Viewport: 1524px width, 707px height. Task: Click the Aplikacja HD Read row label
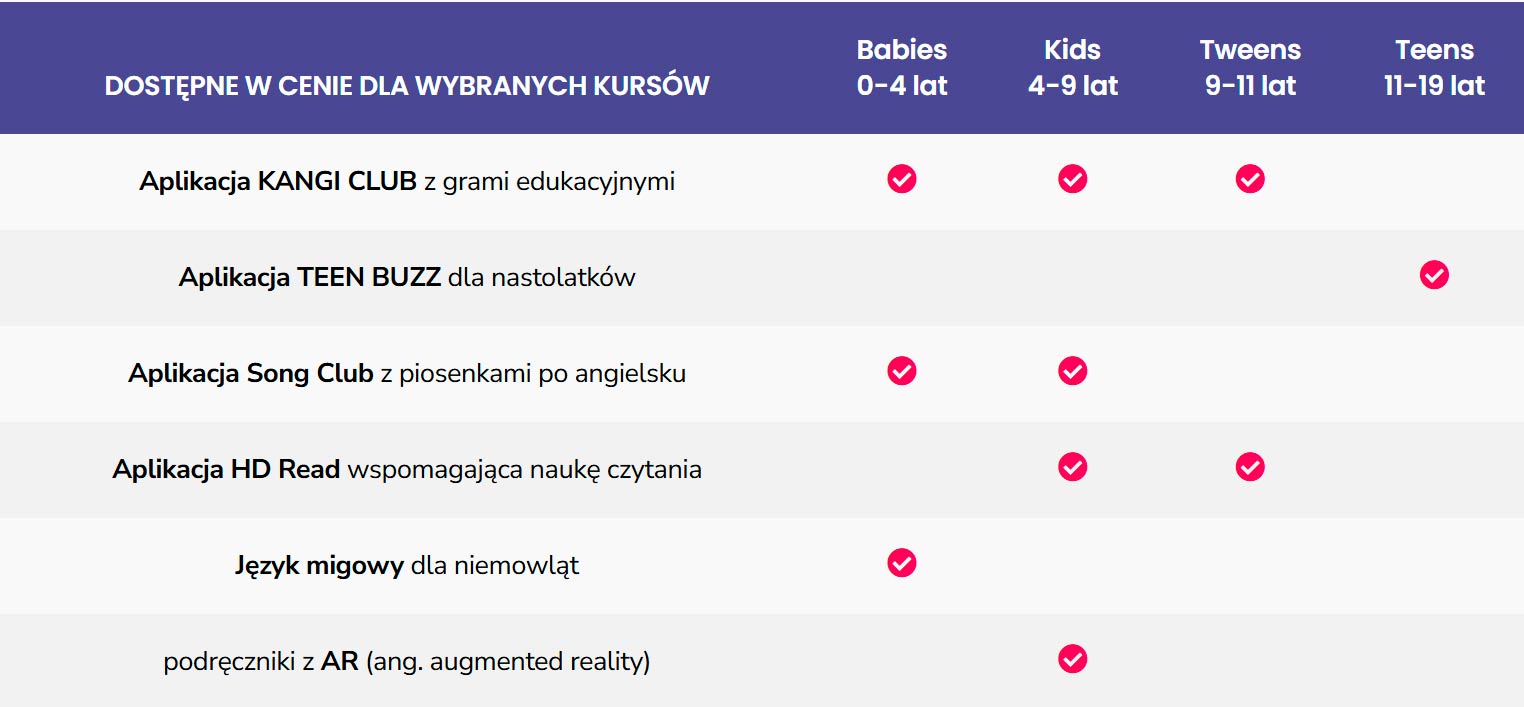pyautogui.click(x=407, y=470)
